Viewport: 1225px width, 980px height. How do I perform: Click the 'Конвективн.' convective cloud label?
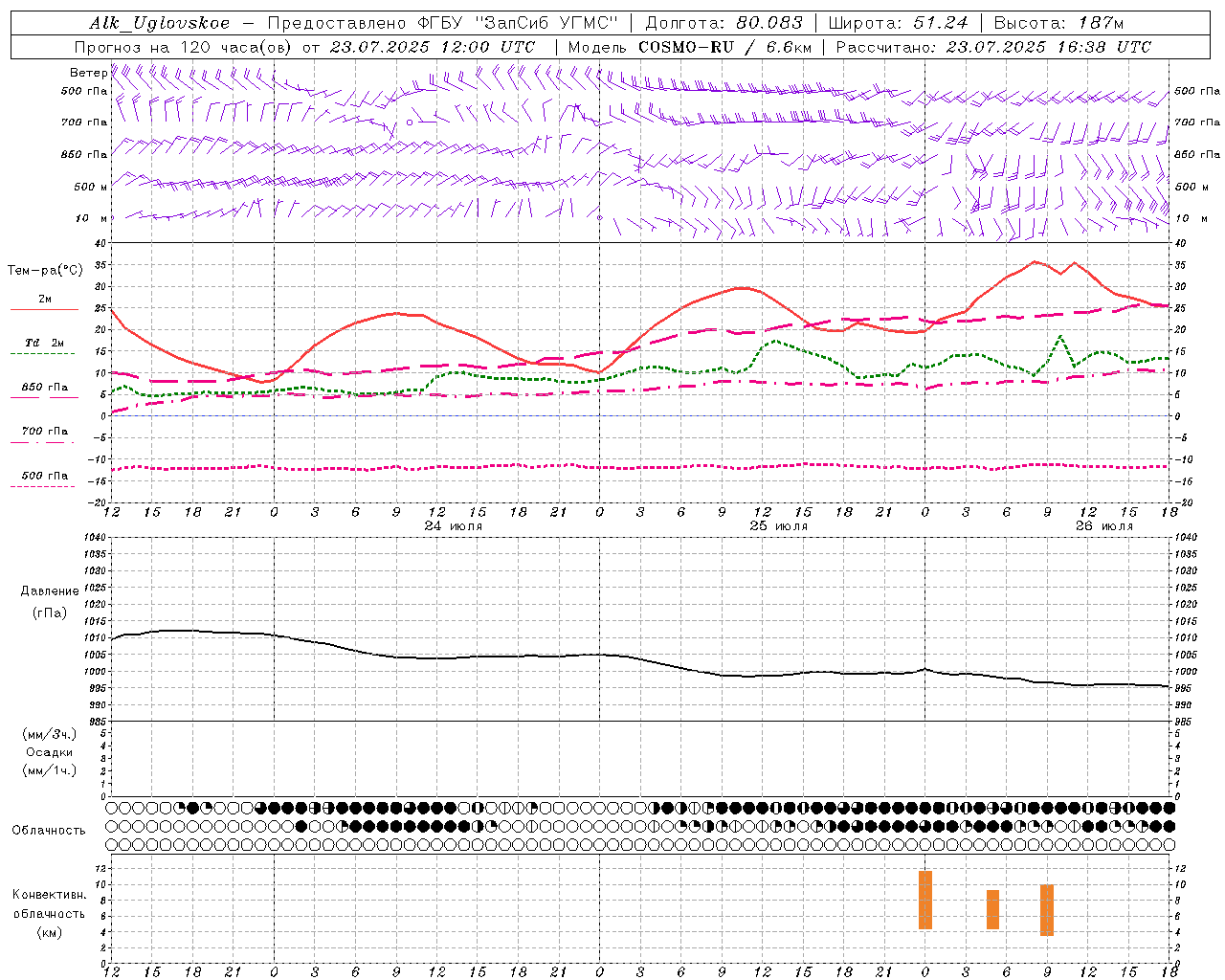50,895
